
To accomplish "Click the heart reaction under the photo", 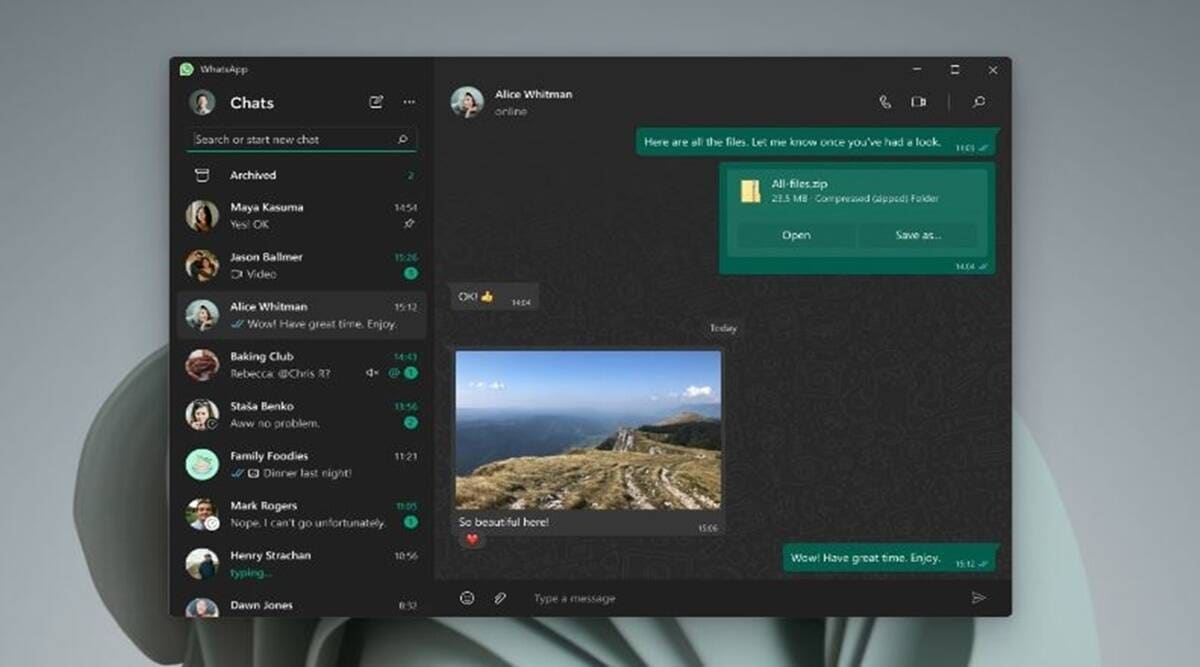I will 472,540.
